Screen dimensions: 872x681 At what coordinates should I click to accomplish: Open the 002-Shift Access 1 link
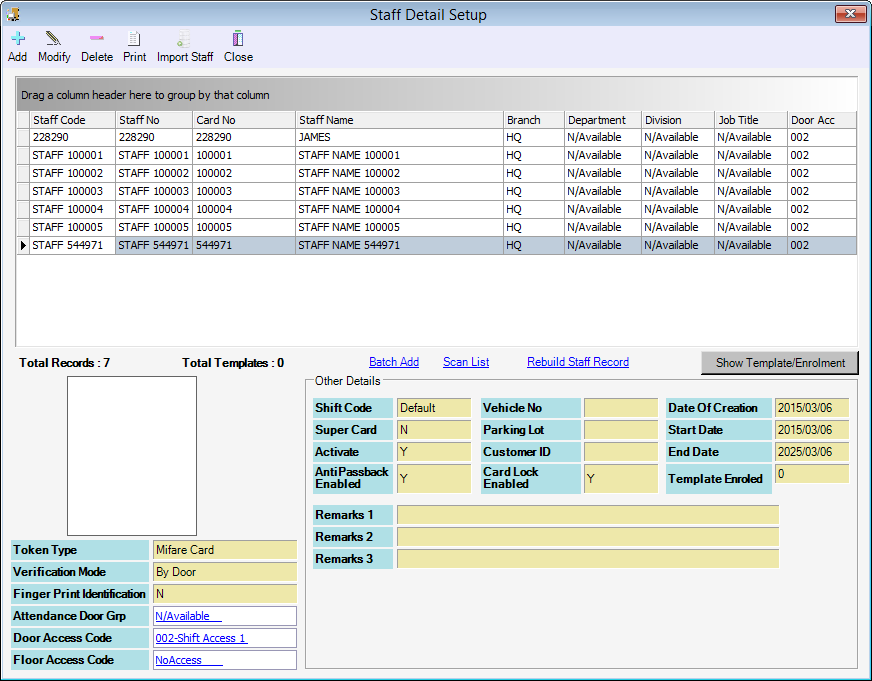[200, 638]
